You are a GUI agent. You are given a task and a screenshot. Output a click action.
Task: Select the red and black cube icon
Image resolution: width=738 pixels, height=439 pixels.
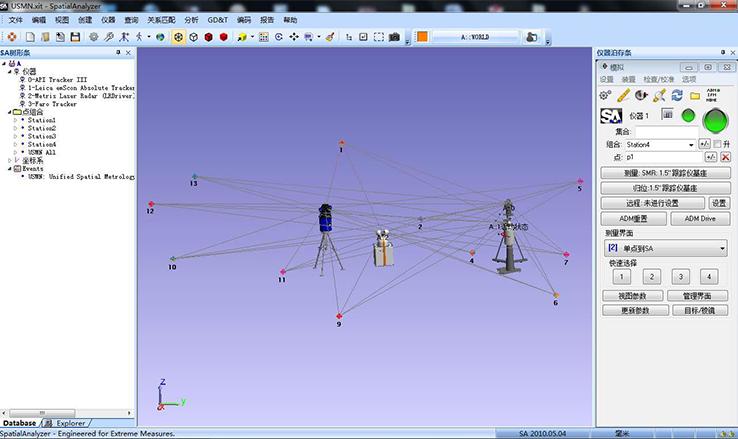point(209,37)
